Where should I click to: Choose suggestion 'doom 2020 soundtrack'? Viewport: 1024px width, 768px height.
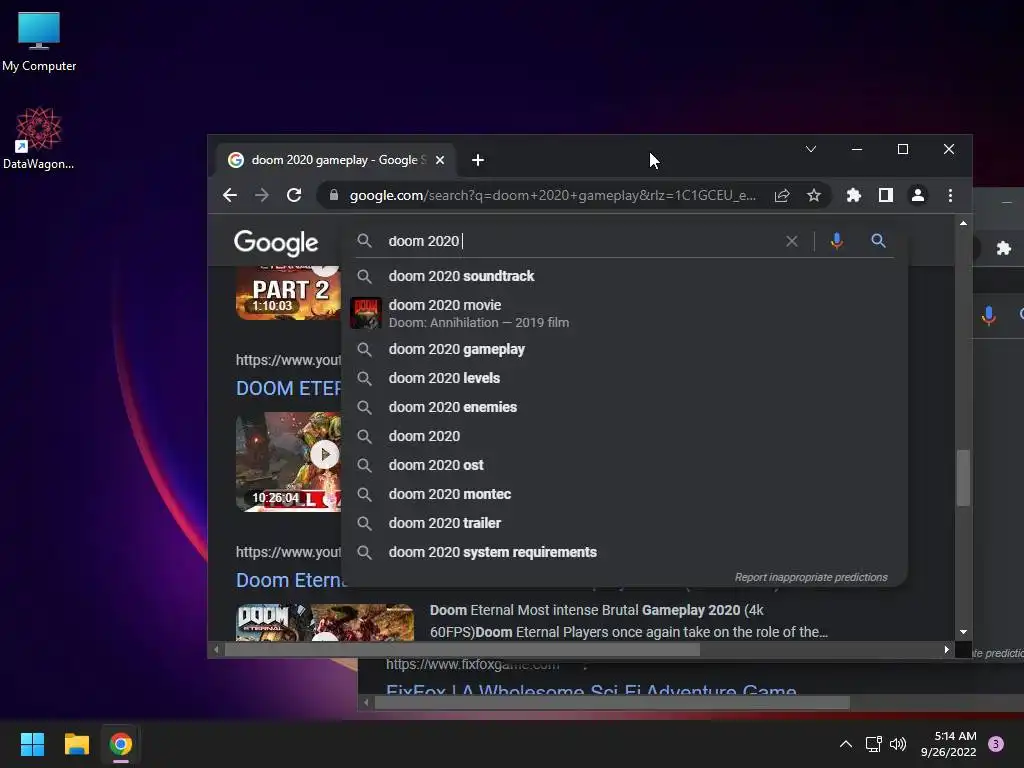(x=624, y=276)
